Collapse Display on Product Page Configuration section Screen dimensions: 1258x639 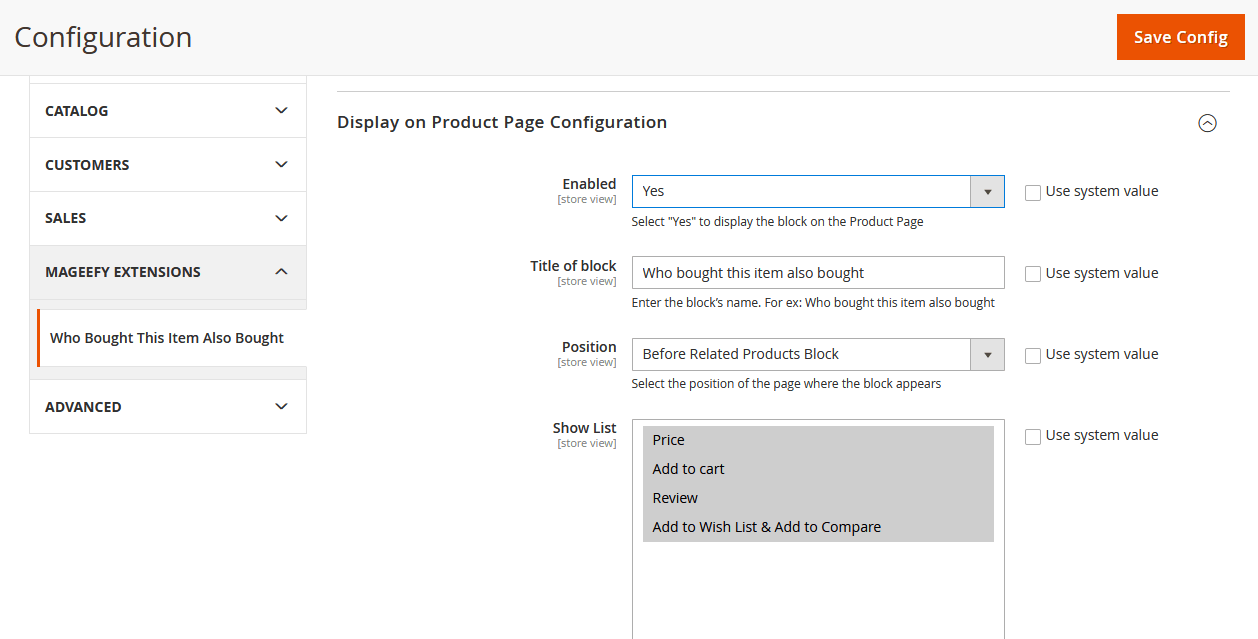click(x=1207, y=123)
